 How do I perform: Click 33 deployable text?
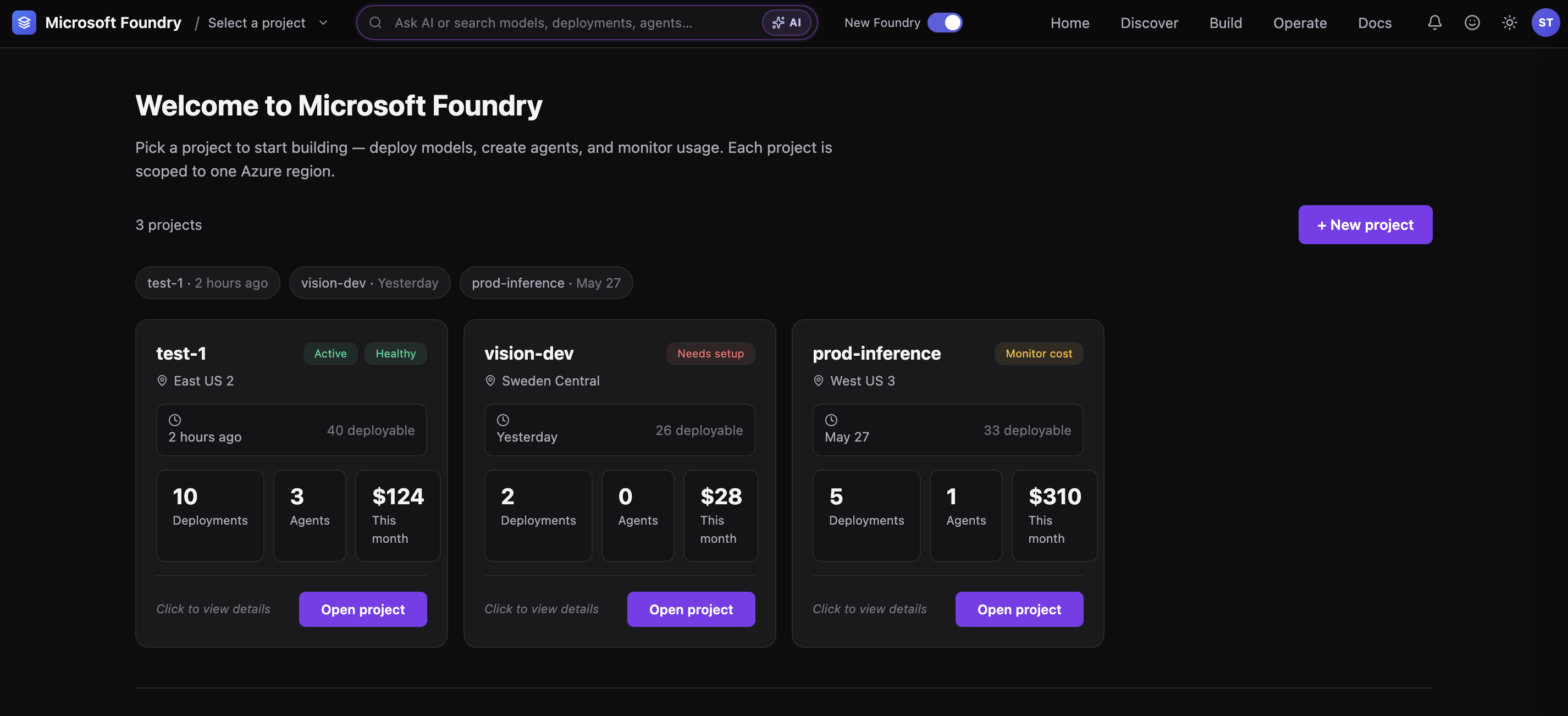pyautogui.click(x=1028, y=430)
